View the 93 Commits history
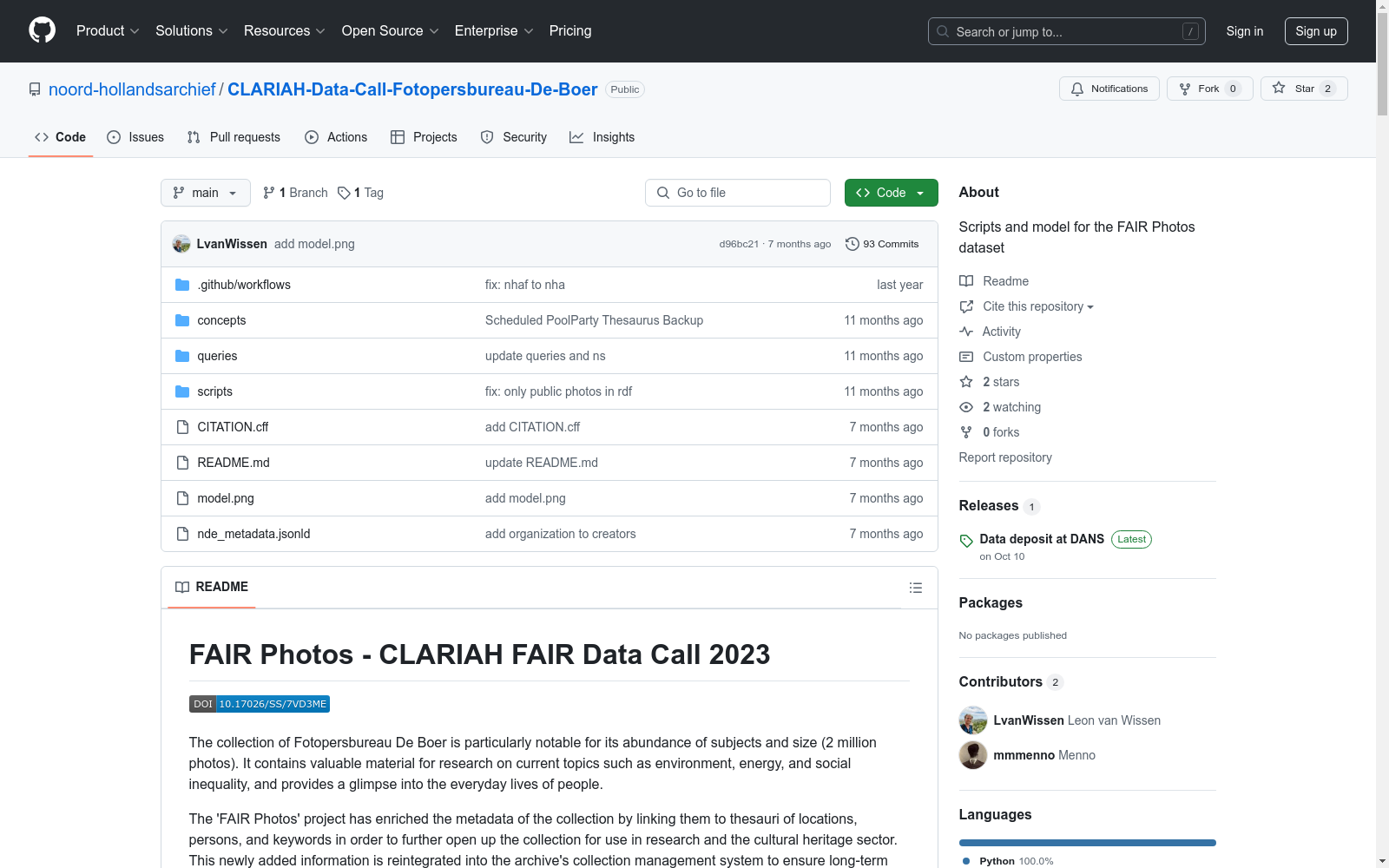The image size is (1389, 868). (882, 244)
